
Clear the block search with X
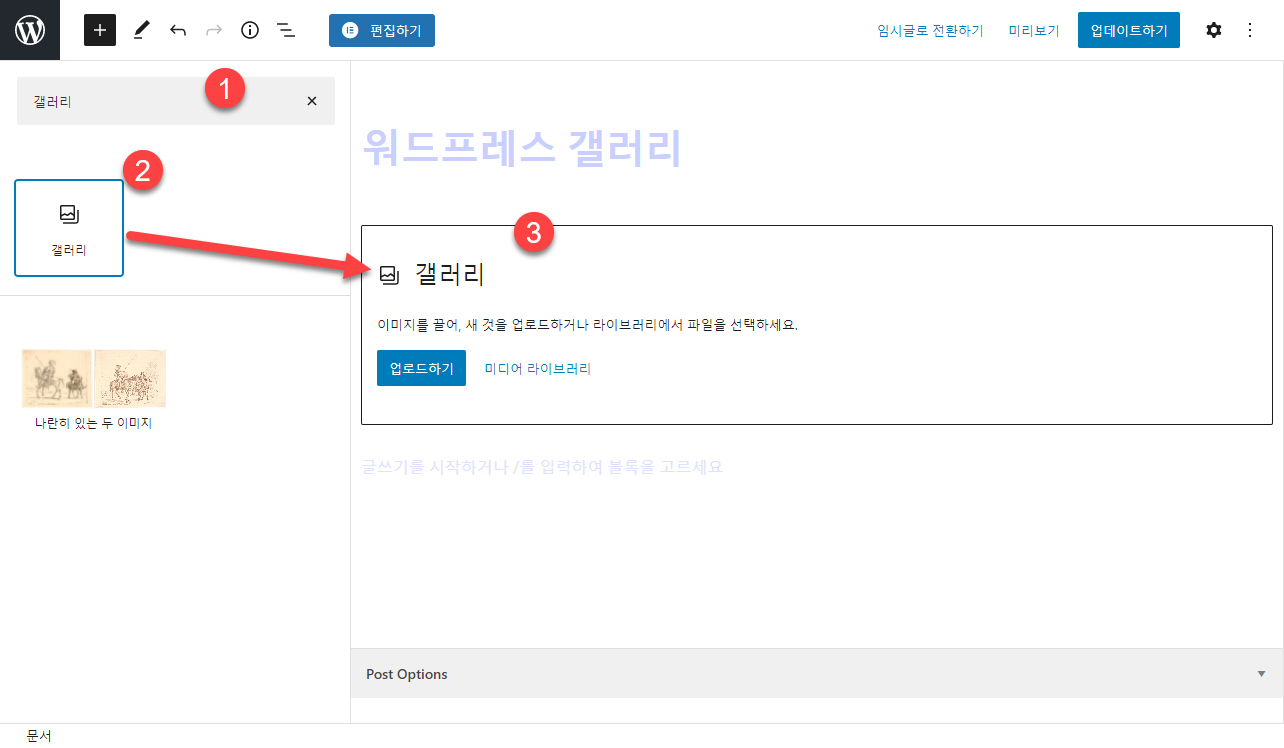point(312,101)
